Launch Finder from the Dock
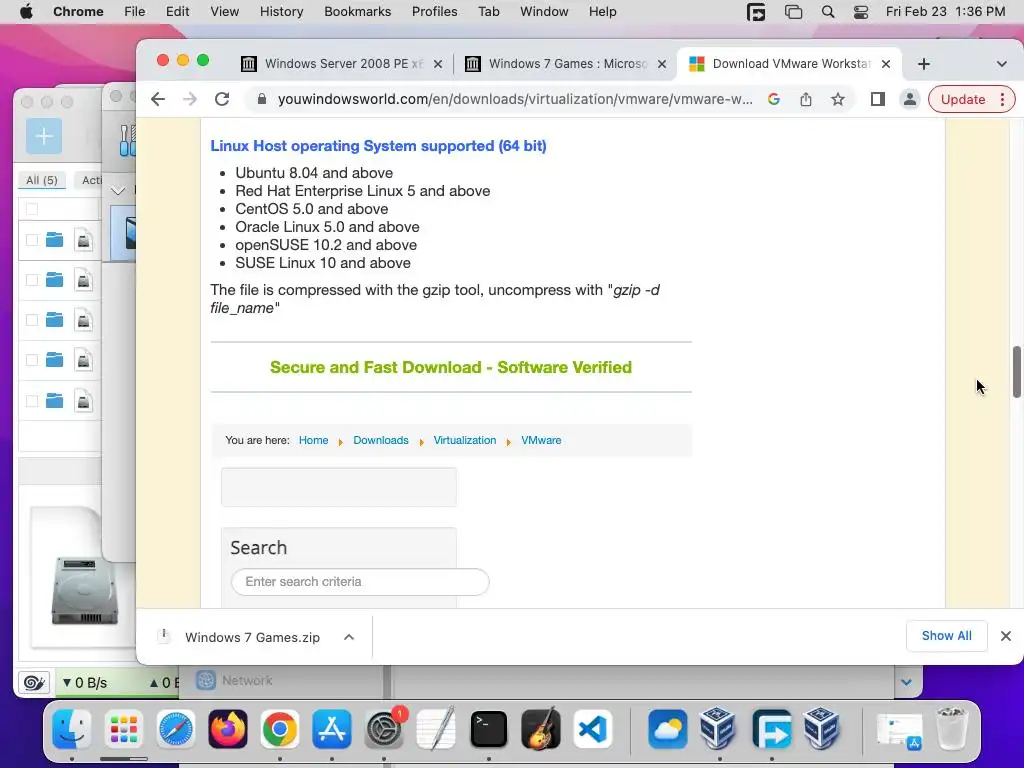This screenshot has width=1024, height=768. tap(71, 729)
